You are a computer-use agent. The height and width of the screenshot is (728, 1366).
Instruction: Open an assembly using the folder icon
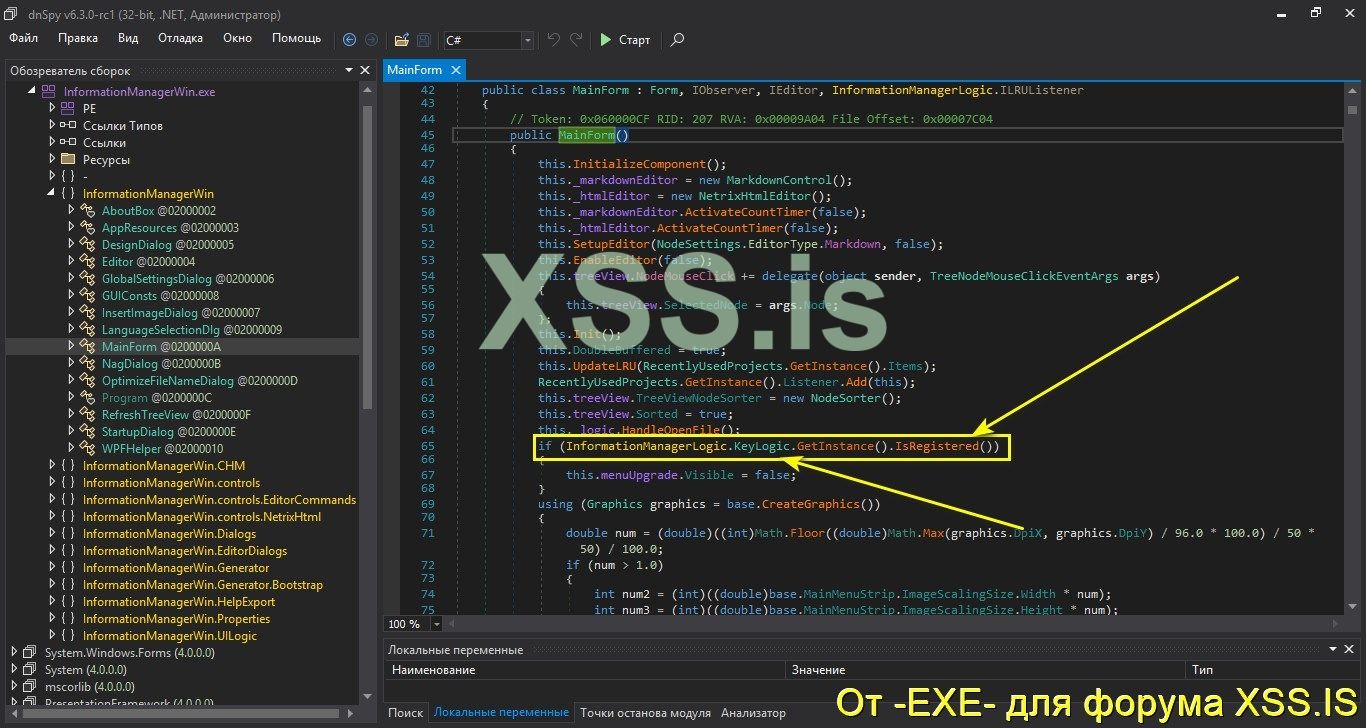coord(400,40)
